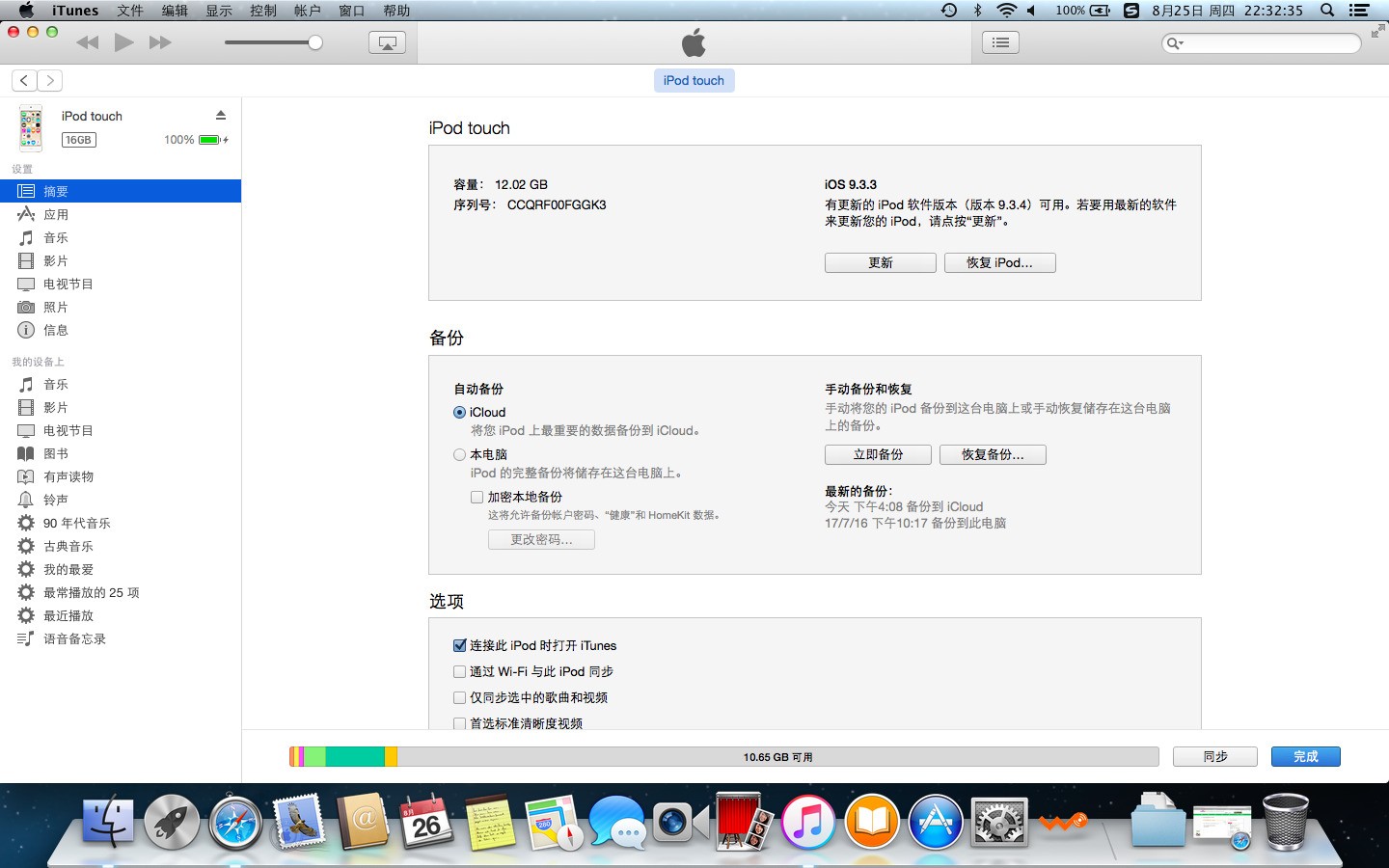1389x868 pixels.
Task: Open the Up Next list icon
Action: (x=1000, y=42)
